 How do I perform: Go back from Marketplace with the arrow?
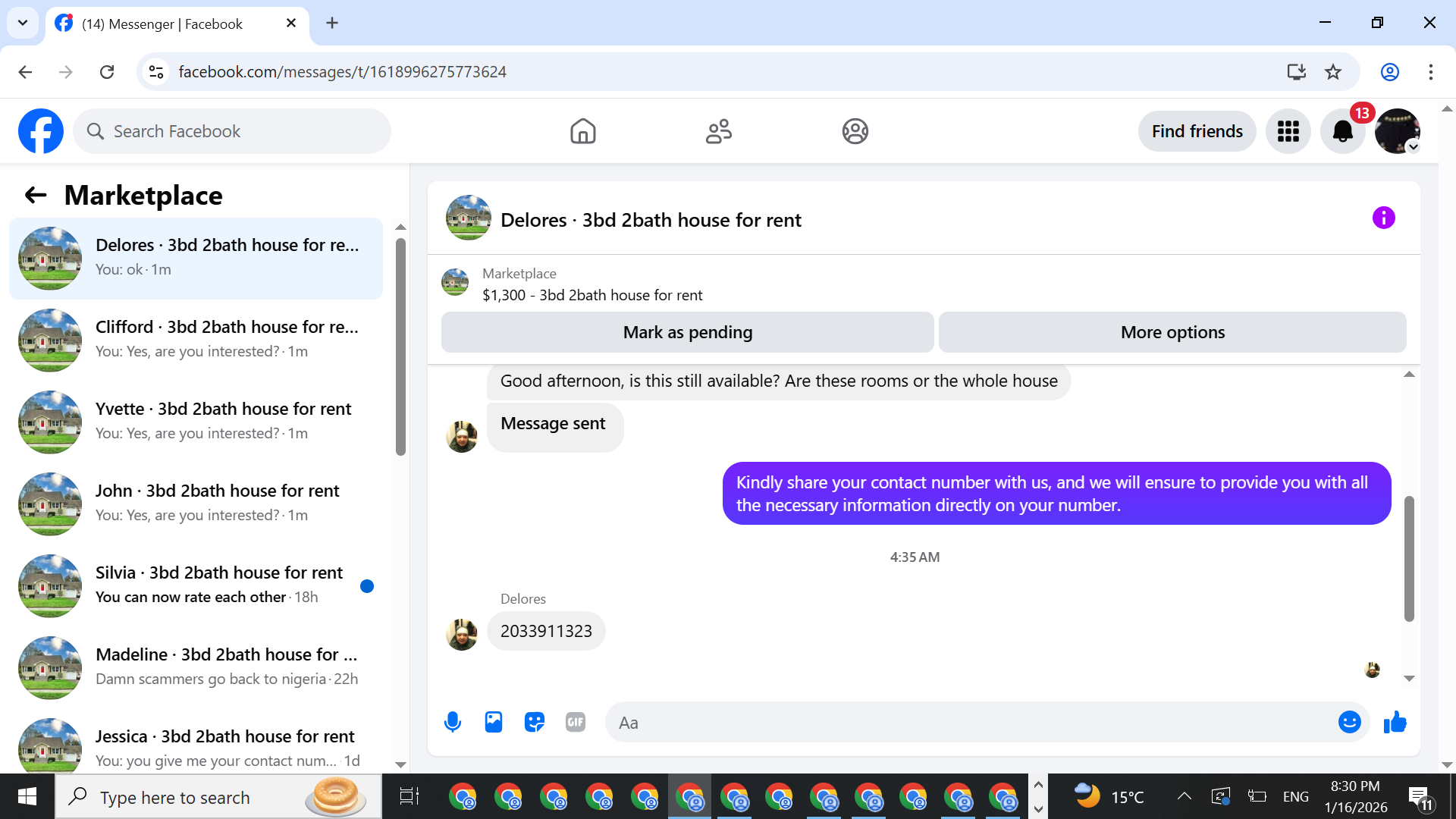(36, 196)
